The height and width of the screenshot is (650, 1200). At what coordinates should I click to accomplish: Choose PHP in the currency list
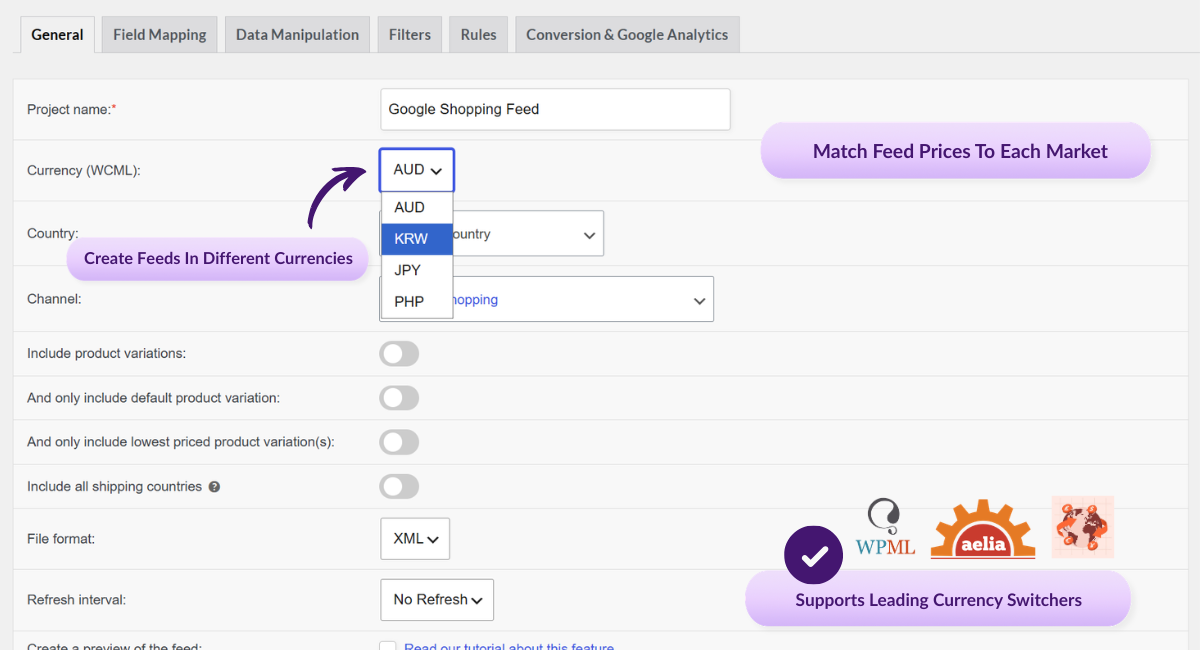(x=417, y=301)
